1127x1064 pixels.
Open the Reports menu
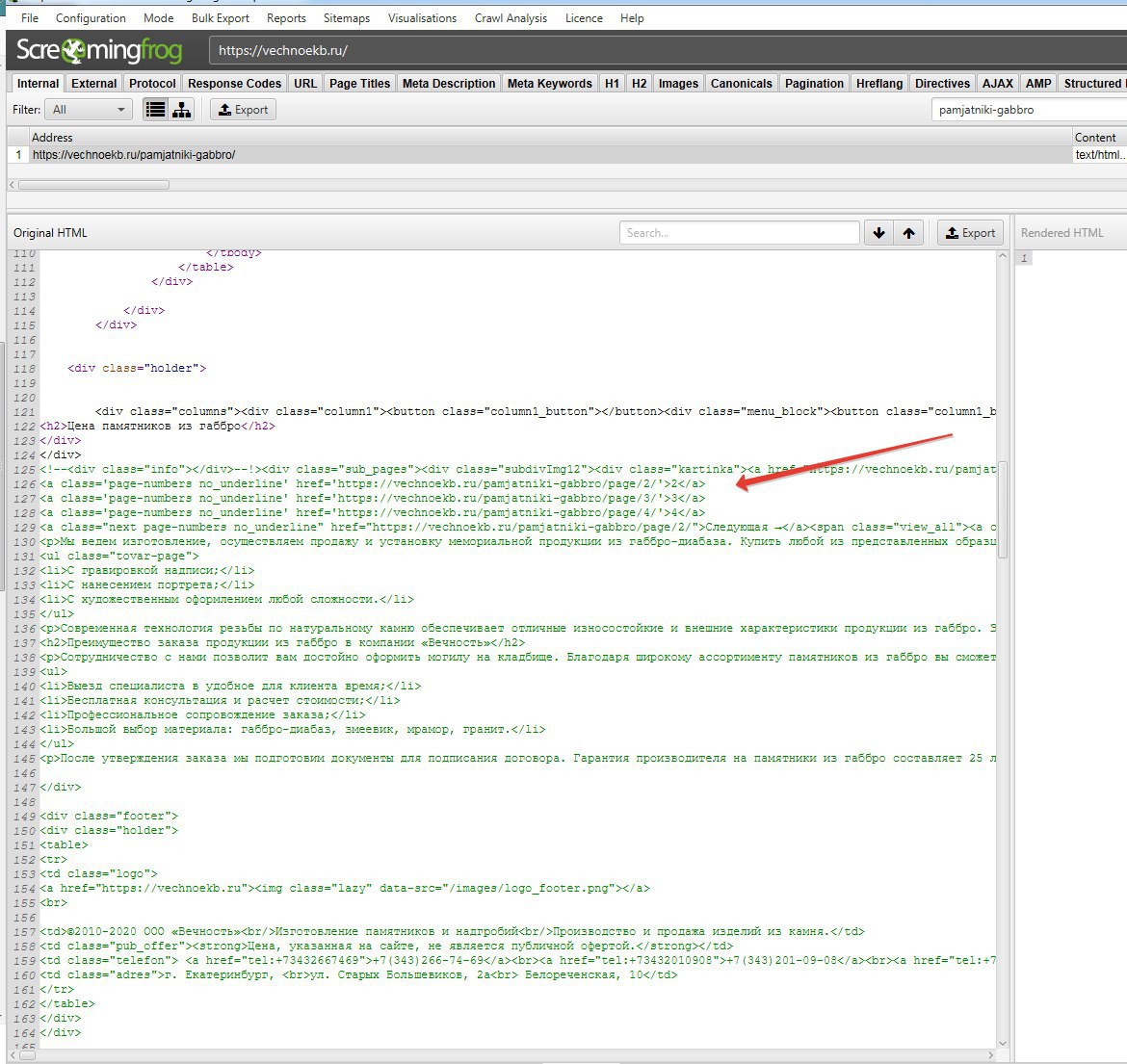click(286, 18)
